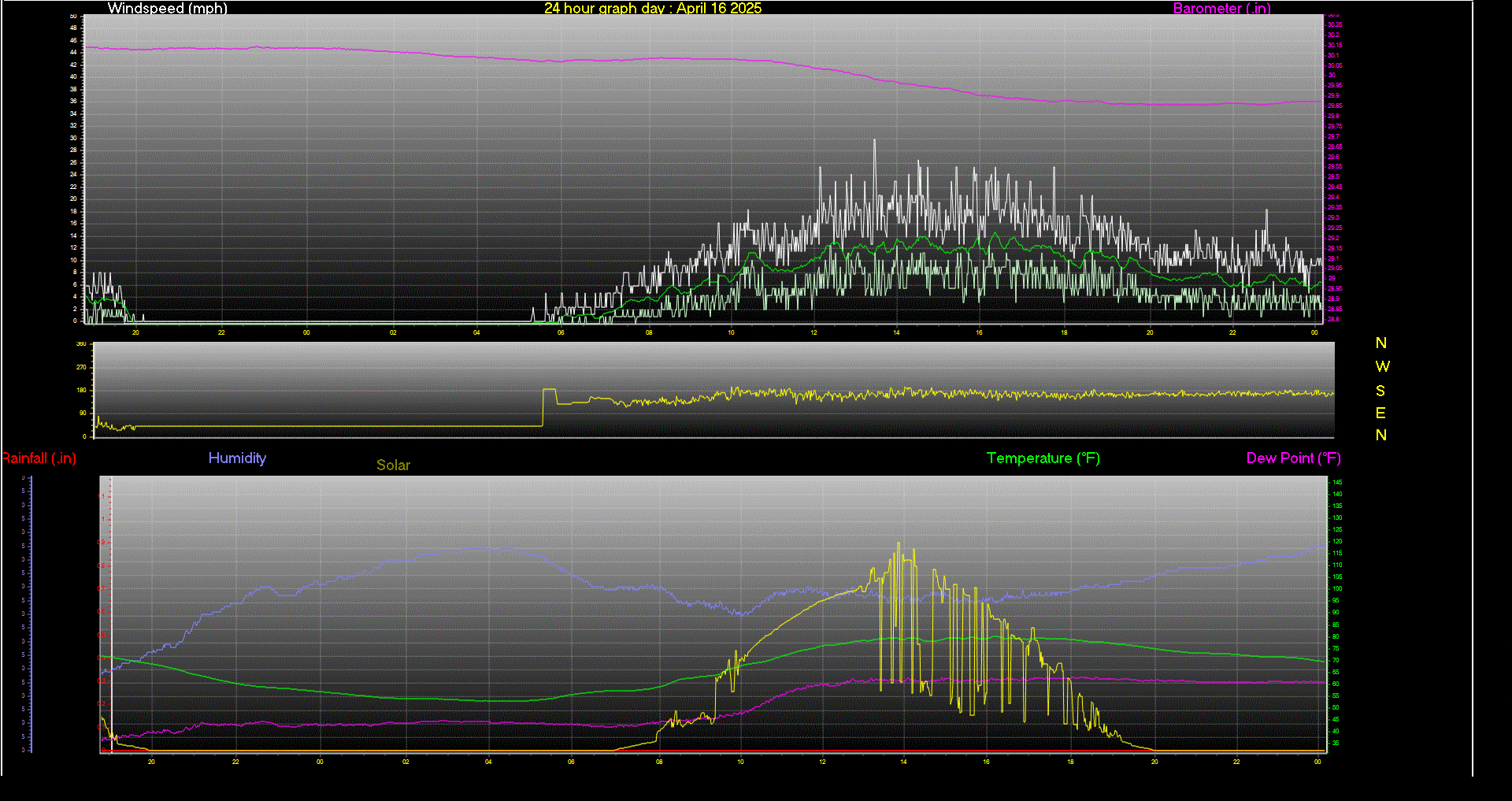The image size is (1512, 801).
Task: Click hour 16 on the temperature chart axis
Action: tap(986, 762)
